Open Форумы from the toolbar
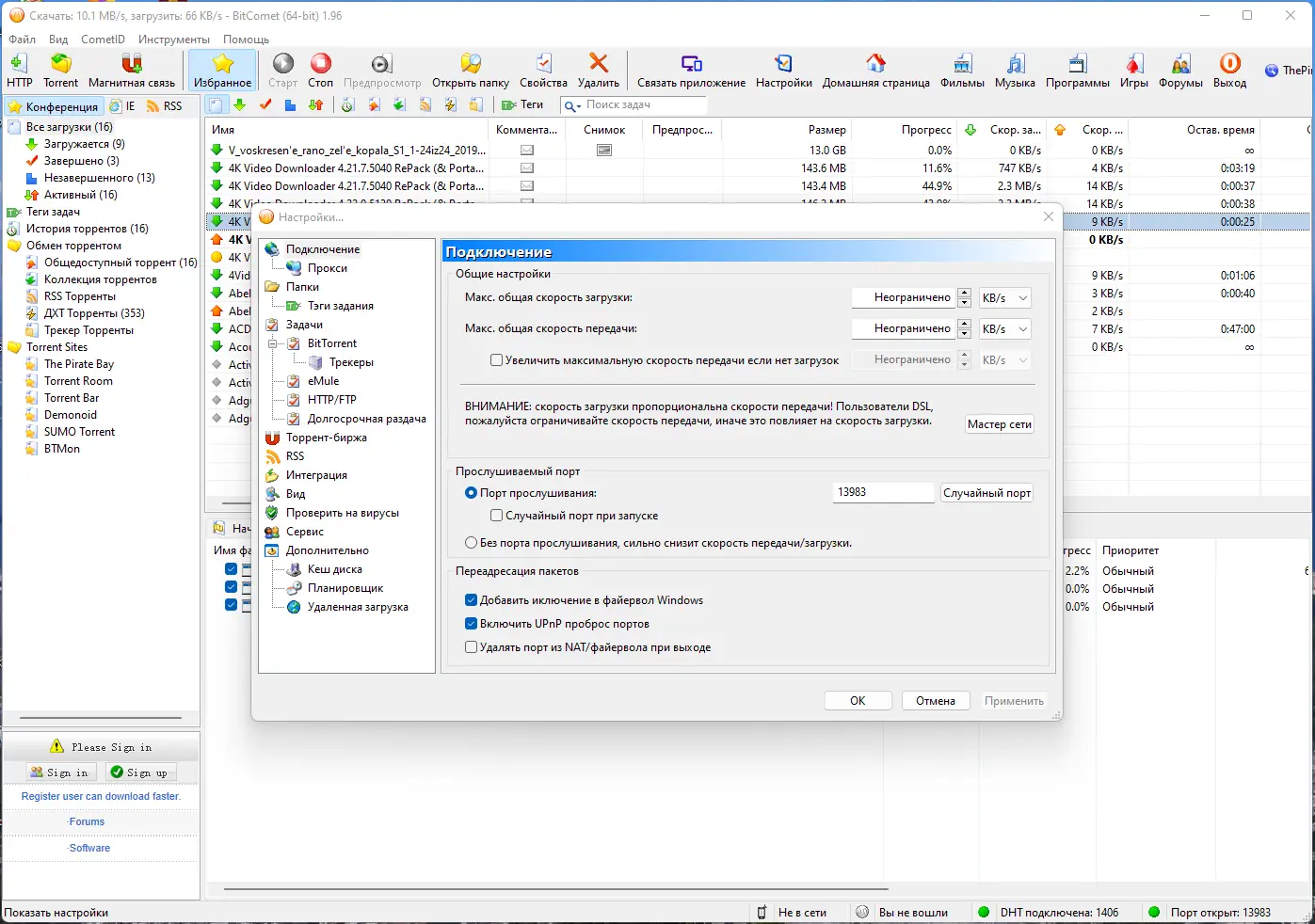Viewport: 1315px width, 924px height. click(x=1181, y=71)
